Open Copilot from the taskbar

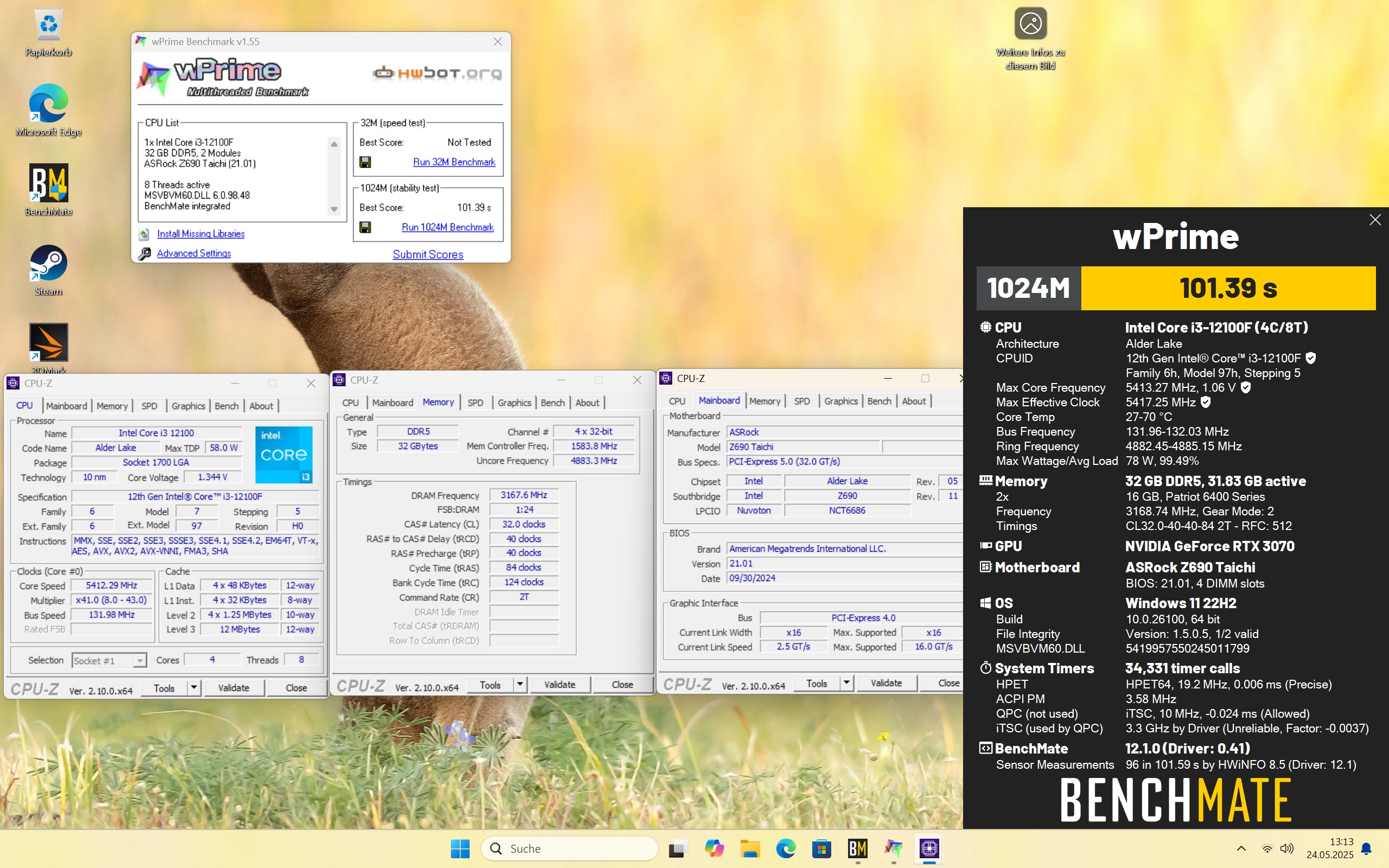tap(714, 848)
